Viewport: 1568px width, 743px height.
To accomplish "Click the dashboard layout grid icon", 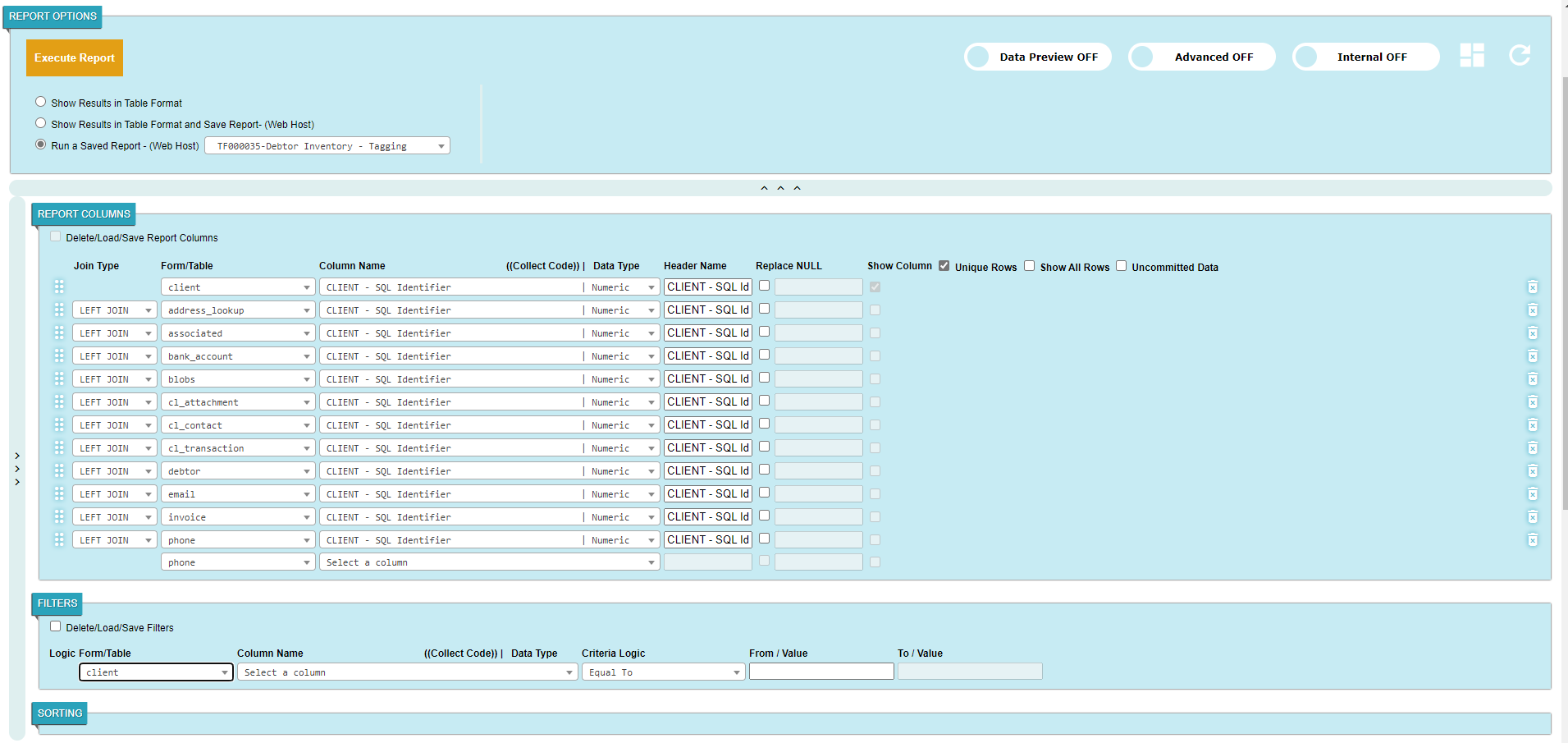I will (x=1472, y=56).
